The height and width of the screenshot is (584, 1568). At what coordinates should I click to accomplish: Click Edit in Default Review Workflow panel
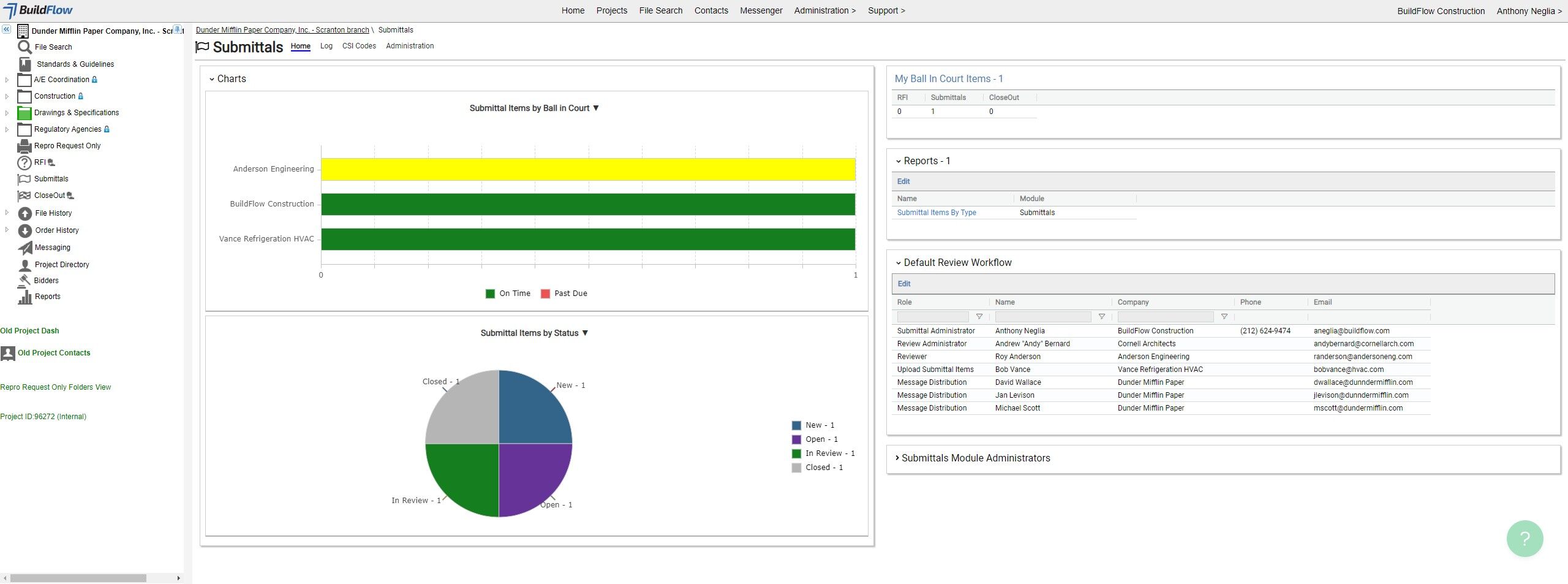(x=903, y=284)
